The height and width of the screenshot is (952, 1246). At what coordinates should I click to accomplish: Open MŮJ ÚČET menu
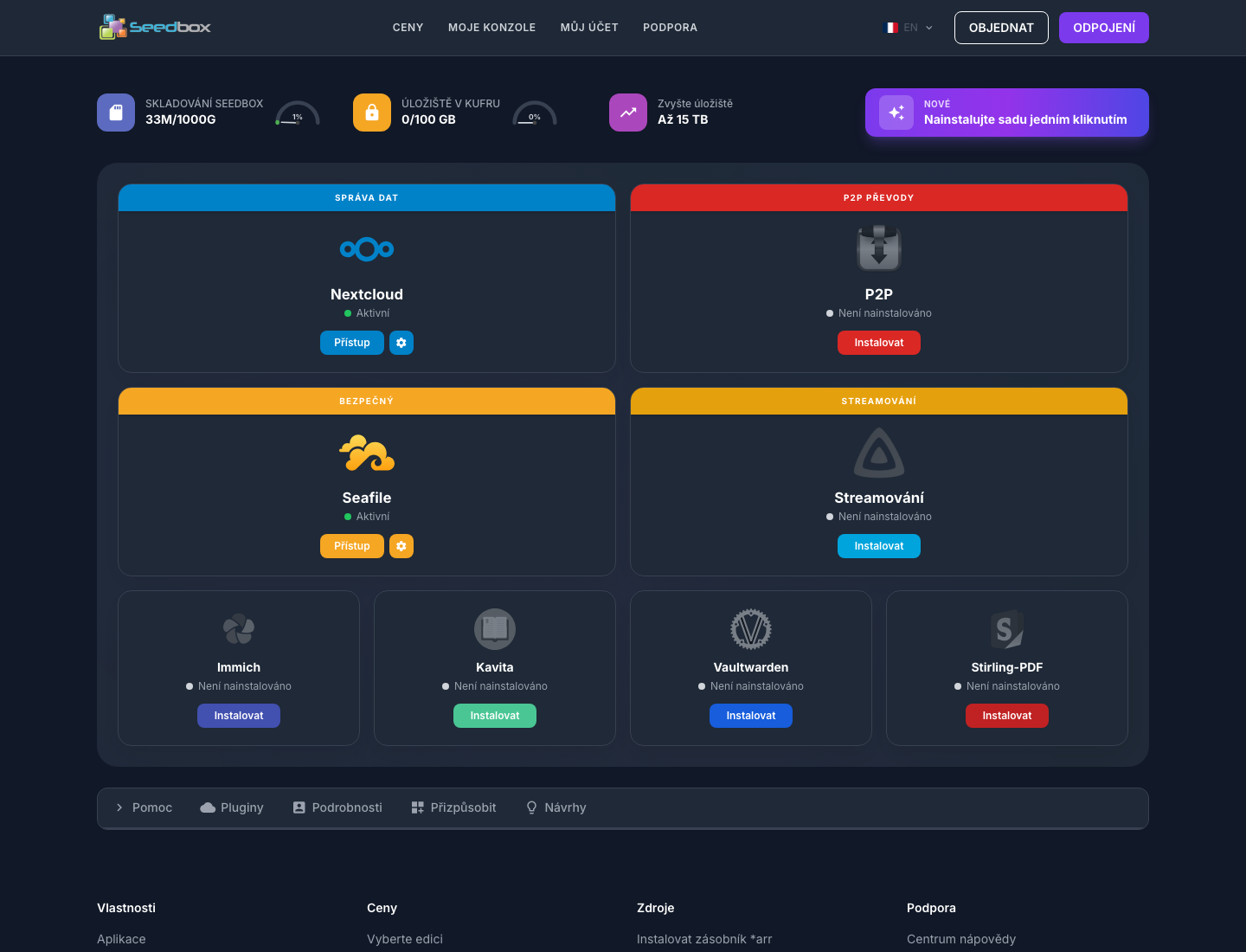589,28
